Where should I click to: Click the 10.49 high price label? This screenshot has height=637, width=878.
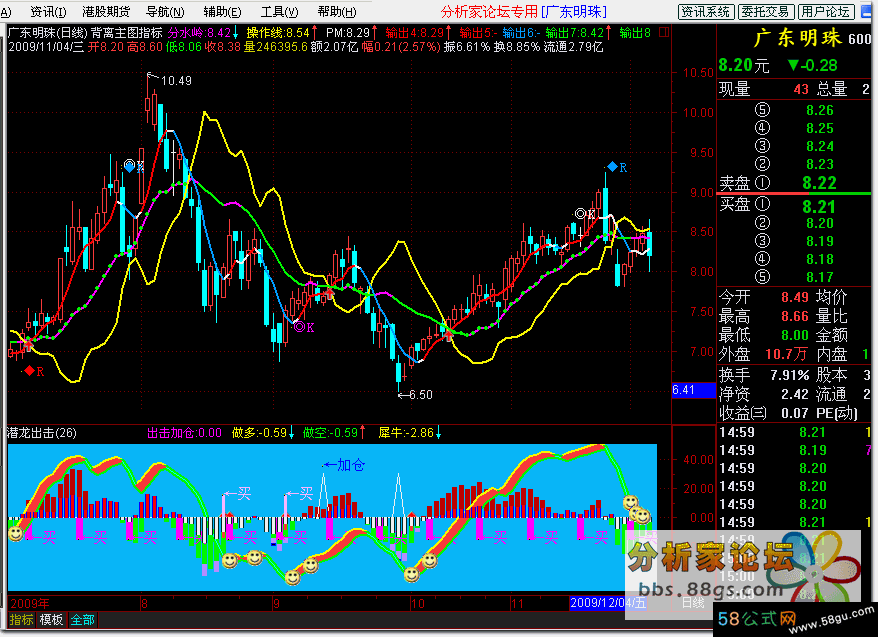[x=176, y=81]
